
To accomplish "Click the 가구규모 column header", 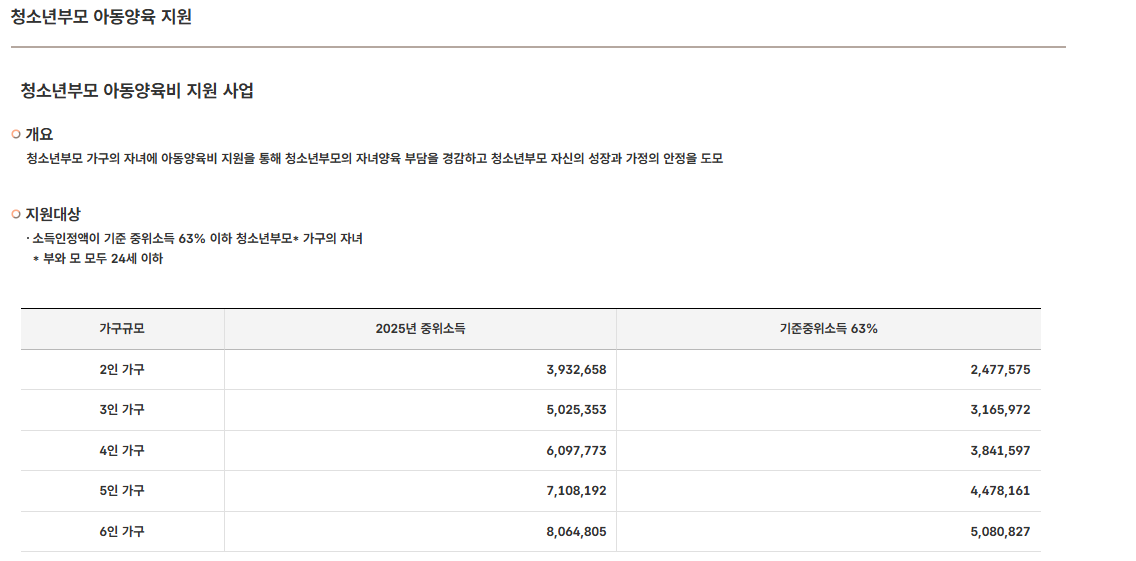I will [122, 329].
